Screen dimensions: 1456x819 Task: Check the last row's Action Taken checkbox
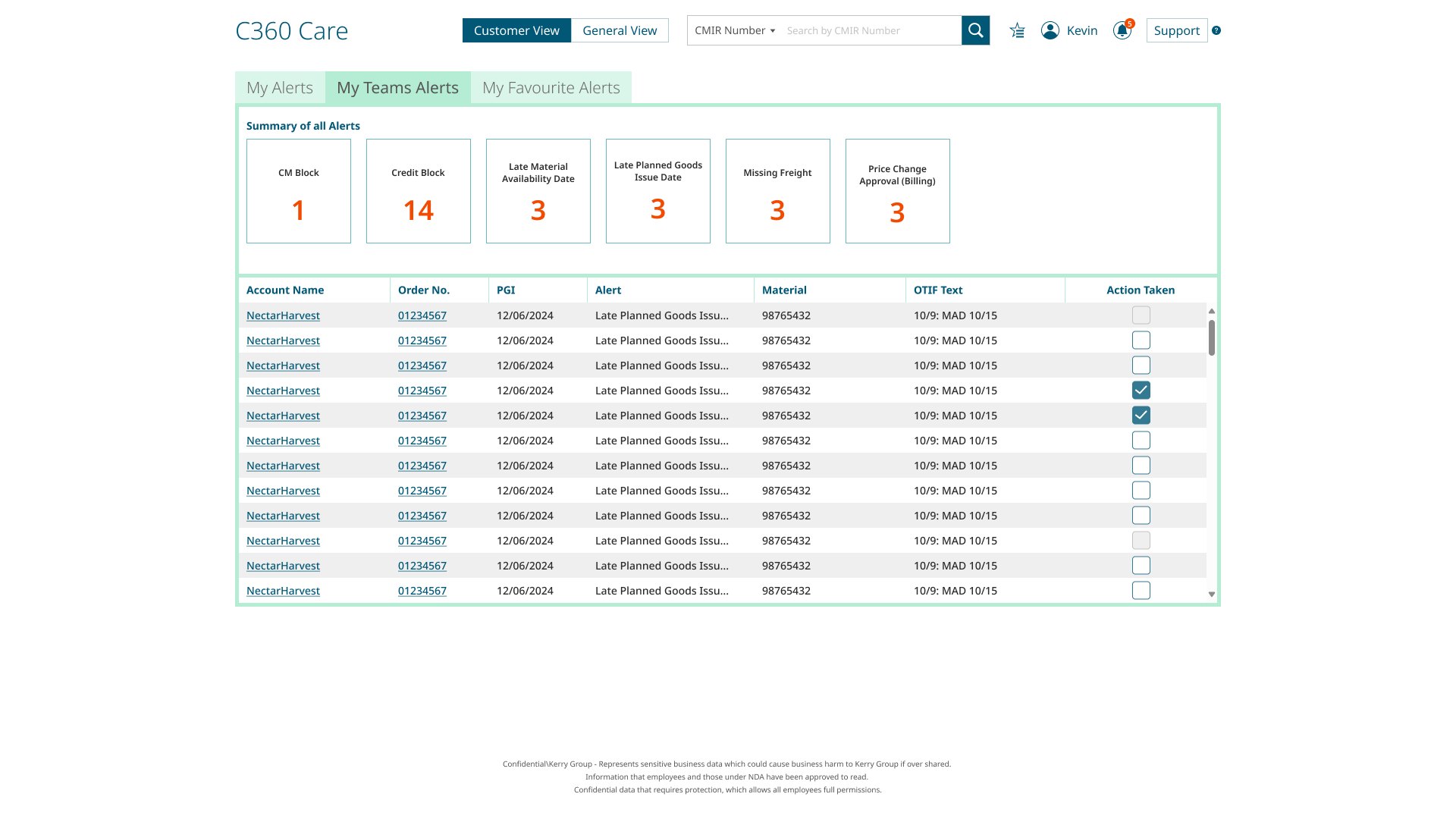click(1141, 591)
